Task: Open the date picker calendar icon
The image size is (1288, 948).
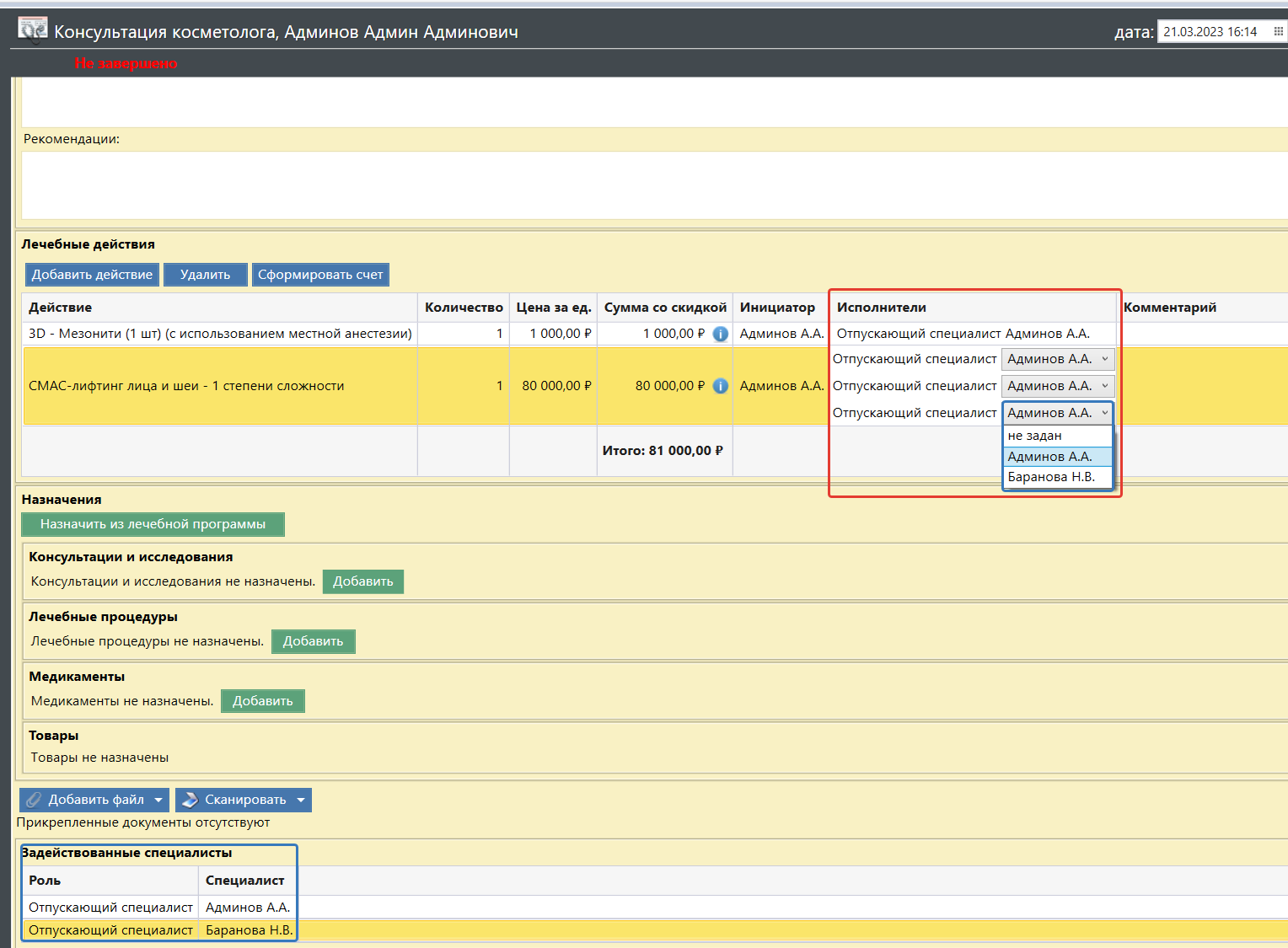Action: pos(1278,31)
